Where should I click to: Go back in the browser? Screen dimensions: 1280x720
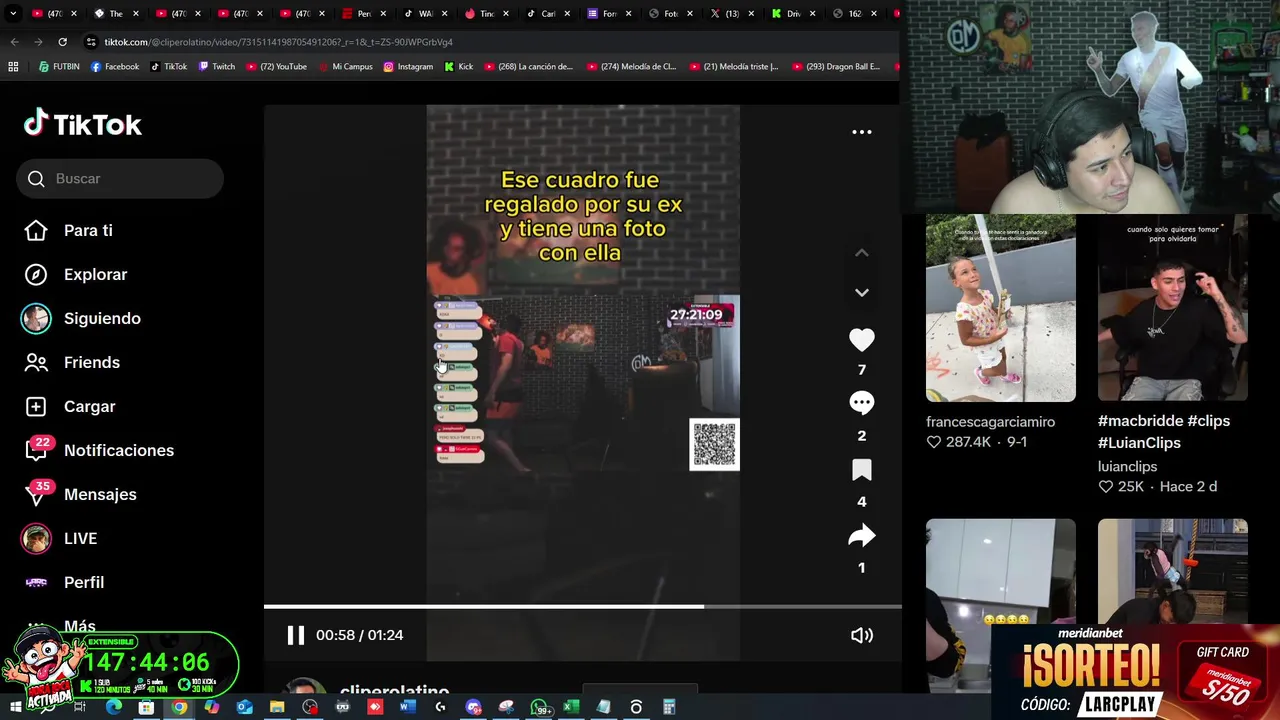[14, 42]
